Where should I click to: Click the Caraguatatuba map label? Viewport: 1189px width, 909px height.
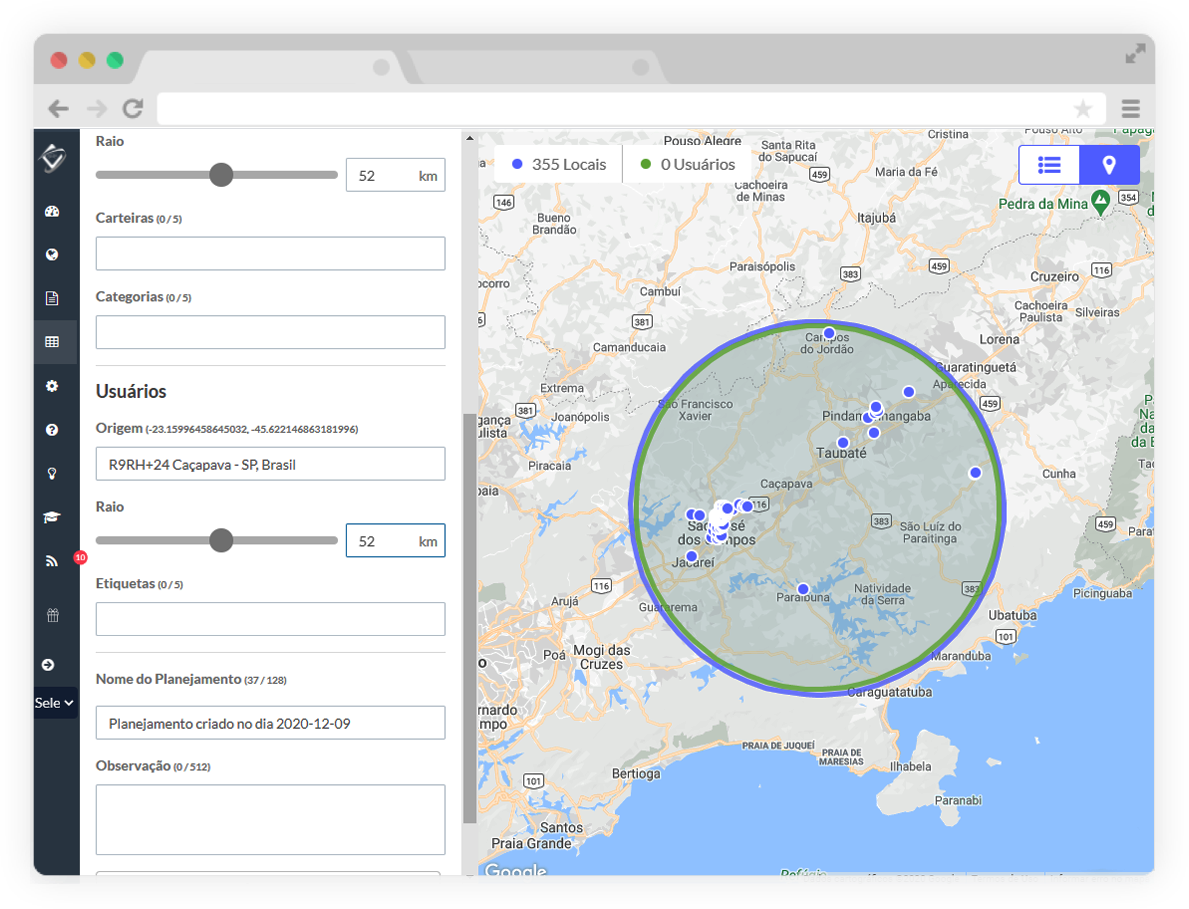click(889, 692)
